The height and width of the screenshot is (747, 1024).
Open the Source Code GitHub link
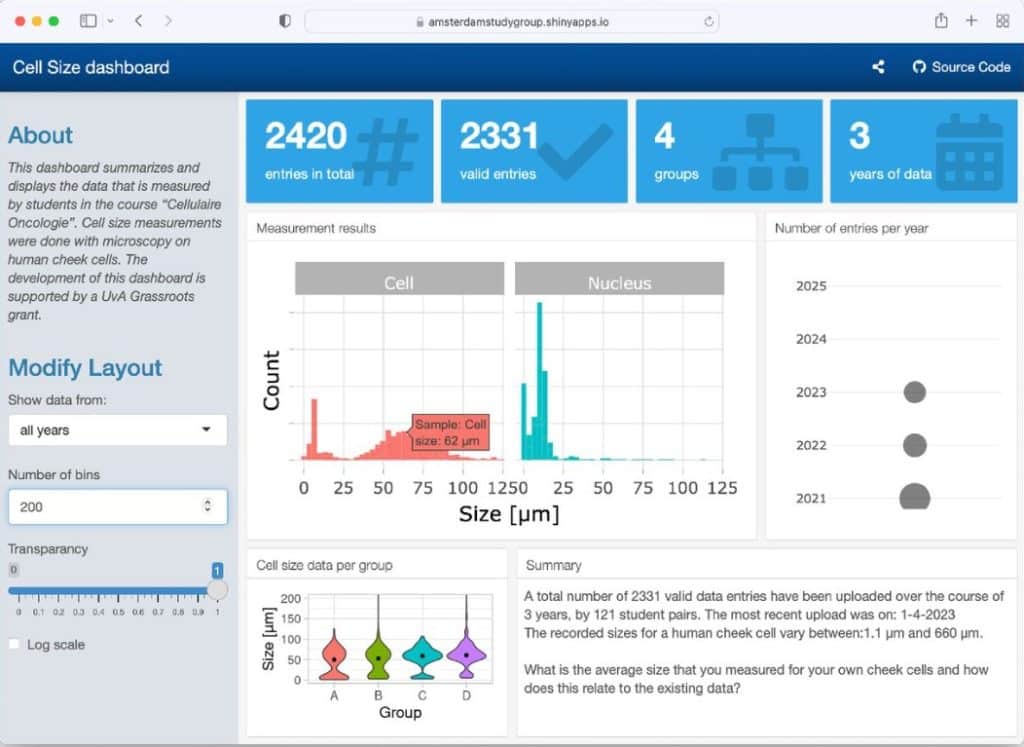961,67
